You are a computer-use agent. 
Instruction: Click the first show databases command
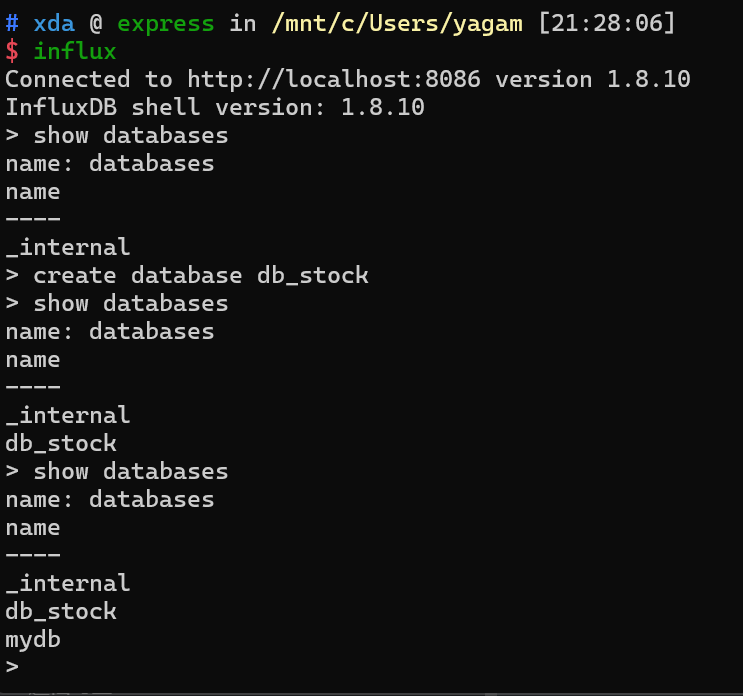130,135
